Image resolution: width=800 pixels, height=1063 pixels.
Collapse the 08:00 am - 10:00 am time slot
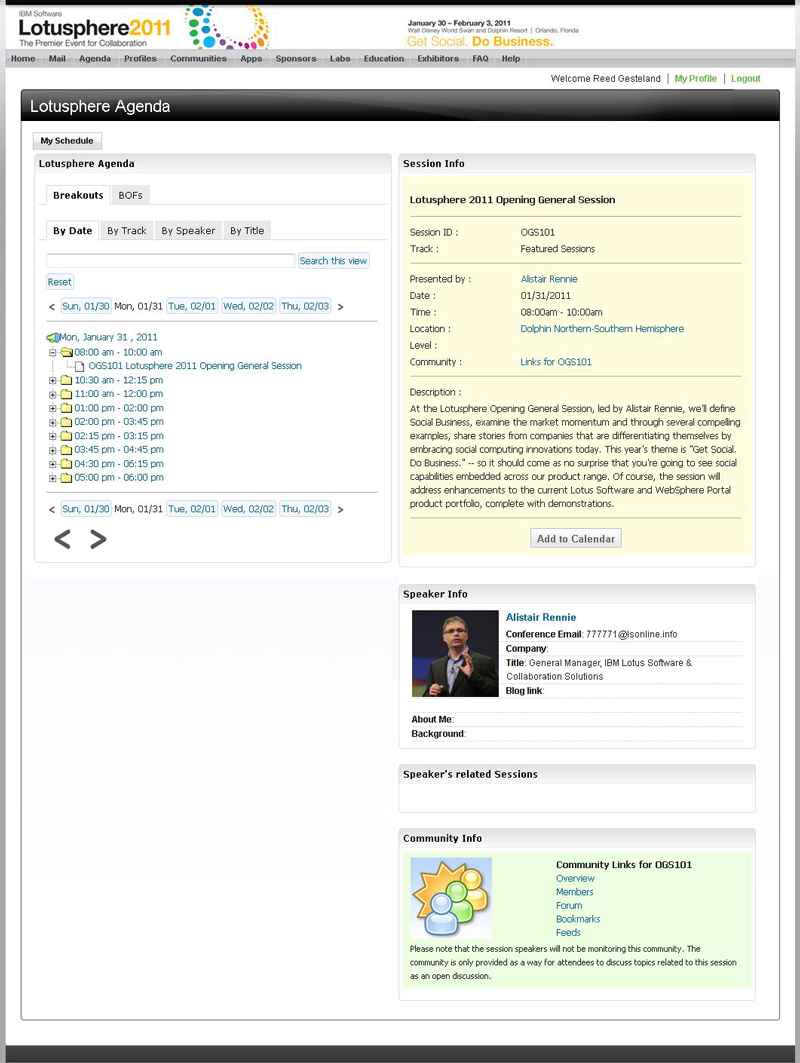pyautogui.click(x=53, y=353)
